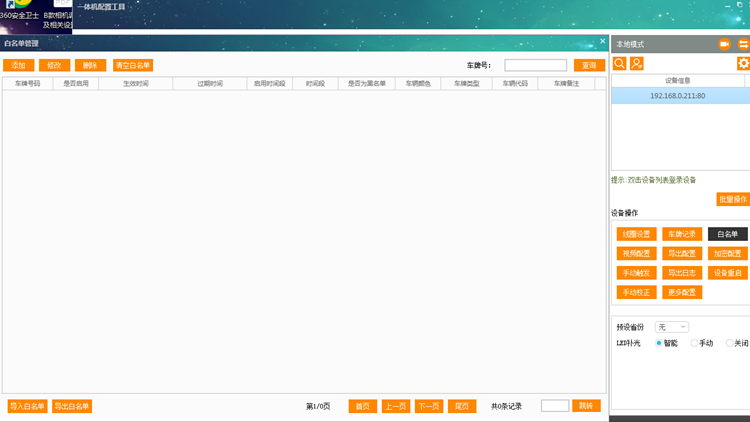Click the user IP login icon

click(x=637, y=64)
